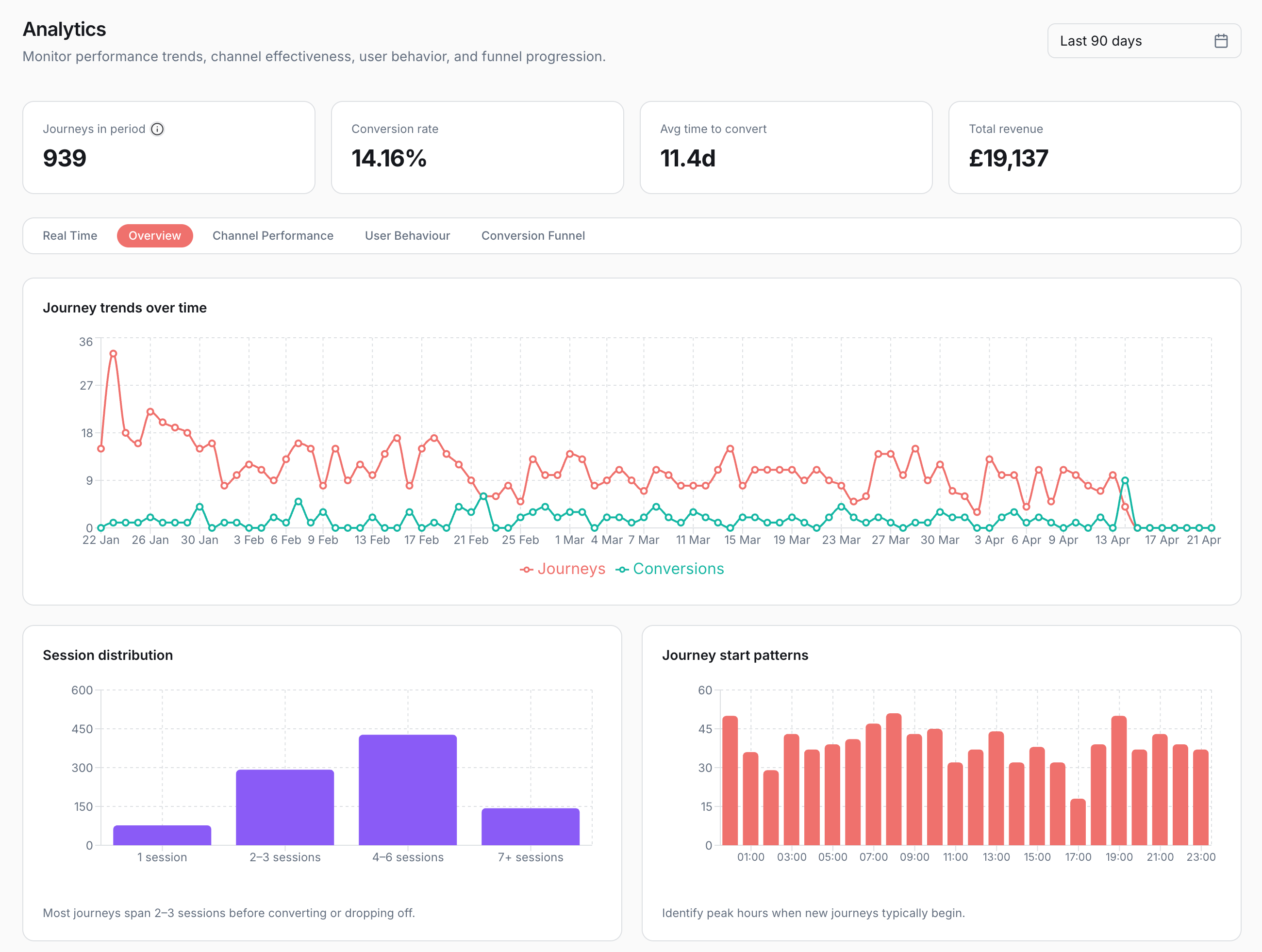Toggle the Conversions series in the chart legend
This screenshot has width=1262, height=952.
679,569
